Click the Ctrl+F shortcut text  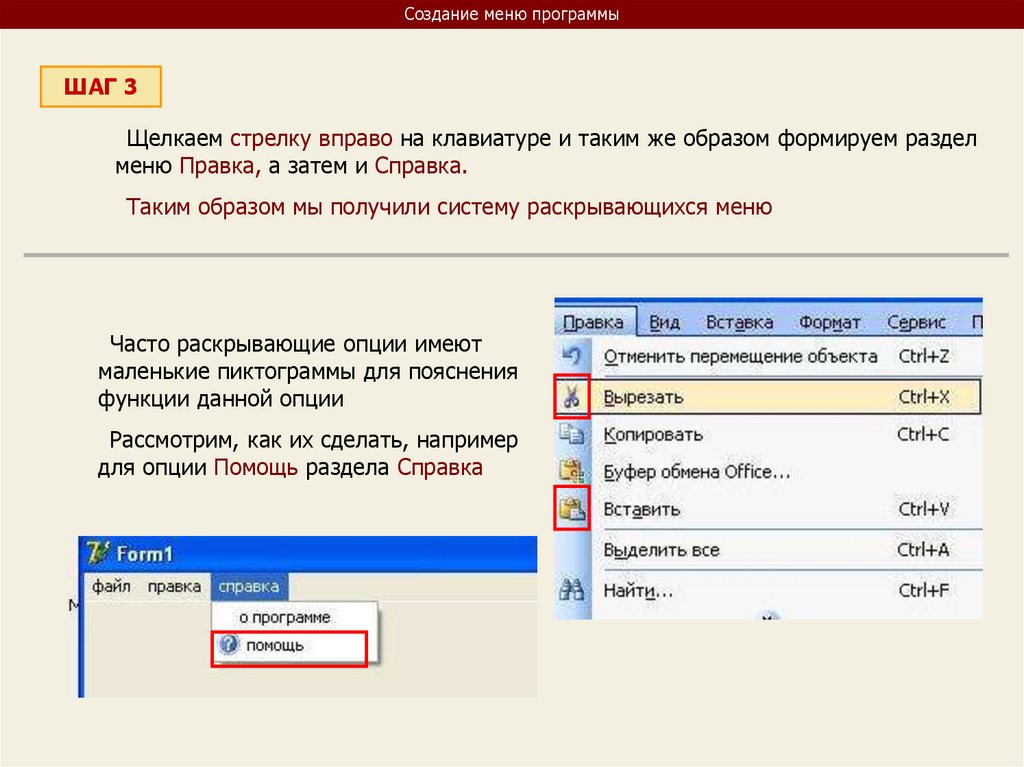point(923,591)
